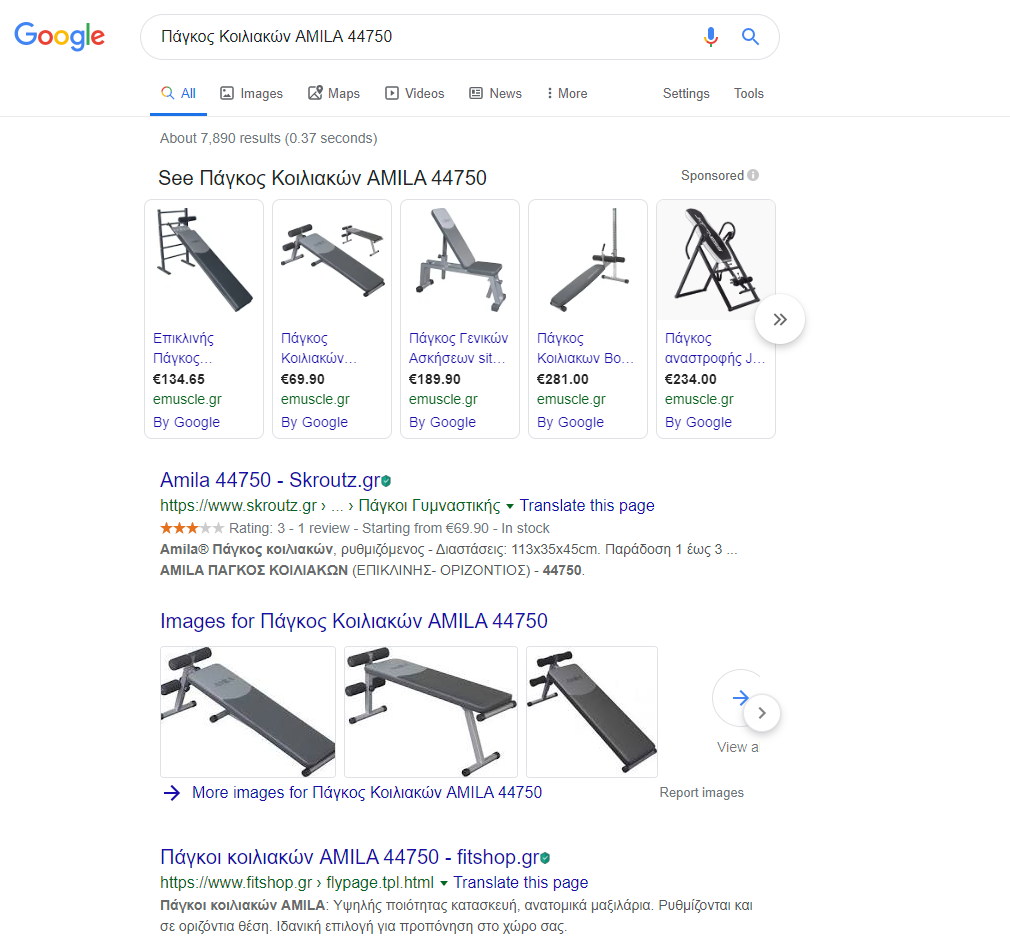Open Images for Πάγκος Κοιλιακών AMILA 44750
The height and width of the screenshot is (946, 1010).
(354, 621)
